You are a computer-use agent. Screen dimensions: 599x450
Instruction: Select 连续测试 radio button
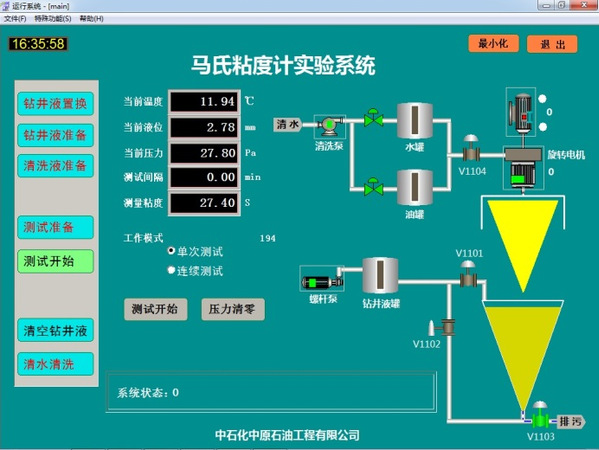pyautogui.click(x=171, y=270)
